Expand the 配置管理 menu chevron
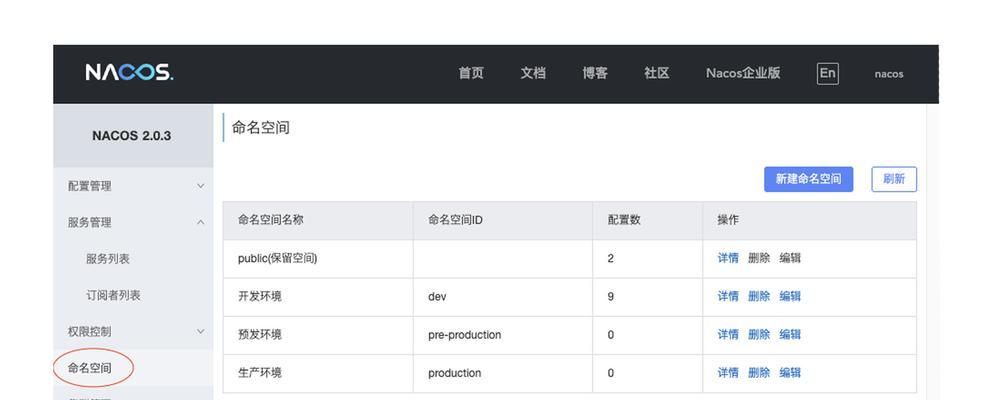 click(x=201, y=186)
